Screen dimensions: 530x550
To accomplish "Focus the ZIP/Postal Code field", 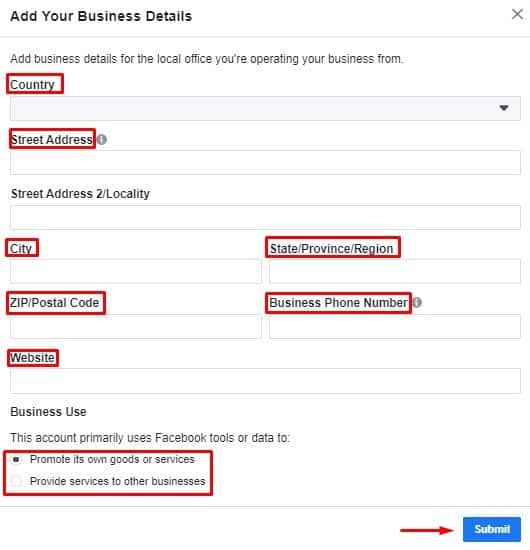I will pyautogui.click(x=136, y=326).
